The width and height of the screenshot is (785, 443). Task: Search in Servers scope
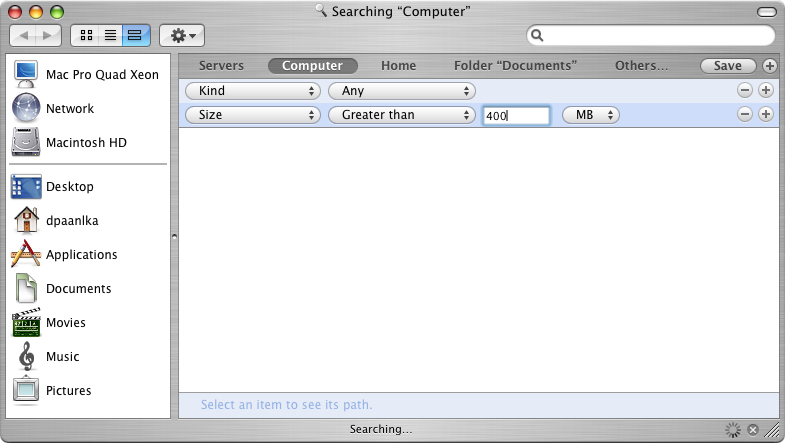221,66
